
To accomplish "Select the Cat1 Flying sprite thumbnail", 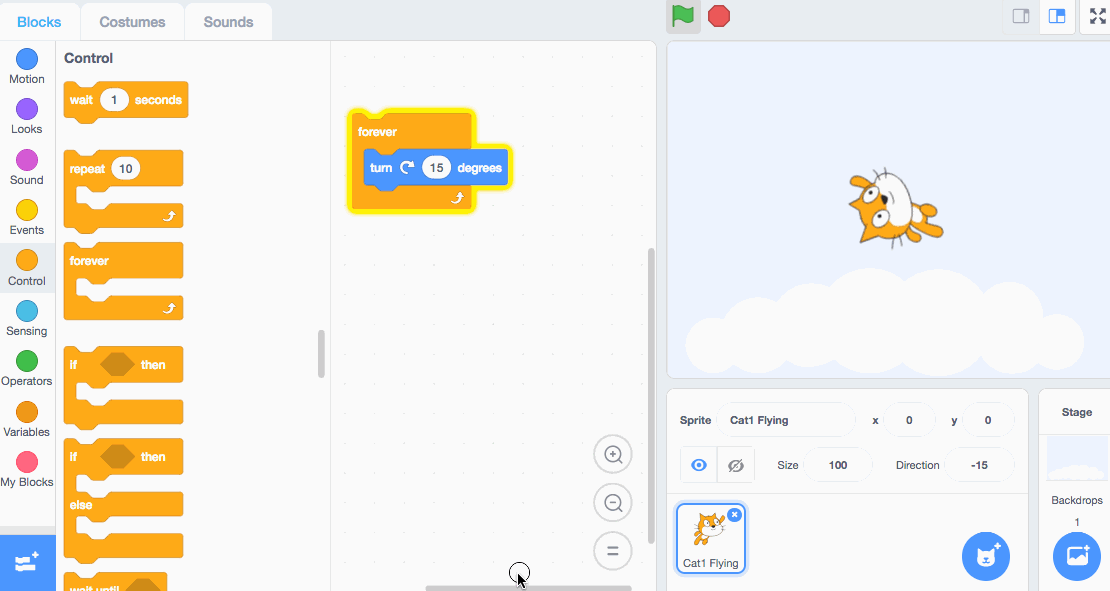I will click(711, 538).
